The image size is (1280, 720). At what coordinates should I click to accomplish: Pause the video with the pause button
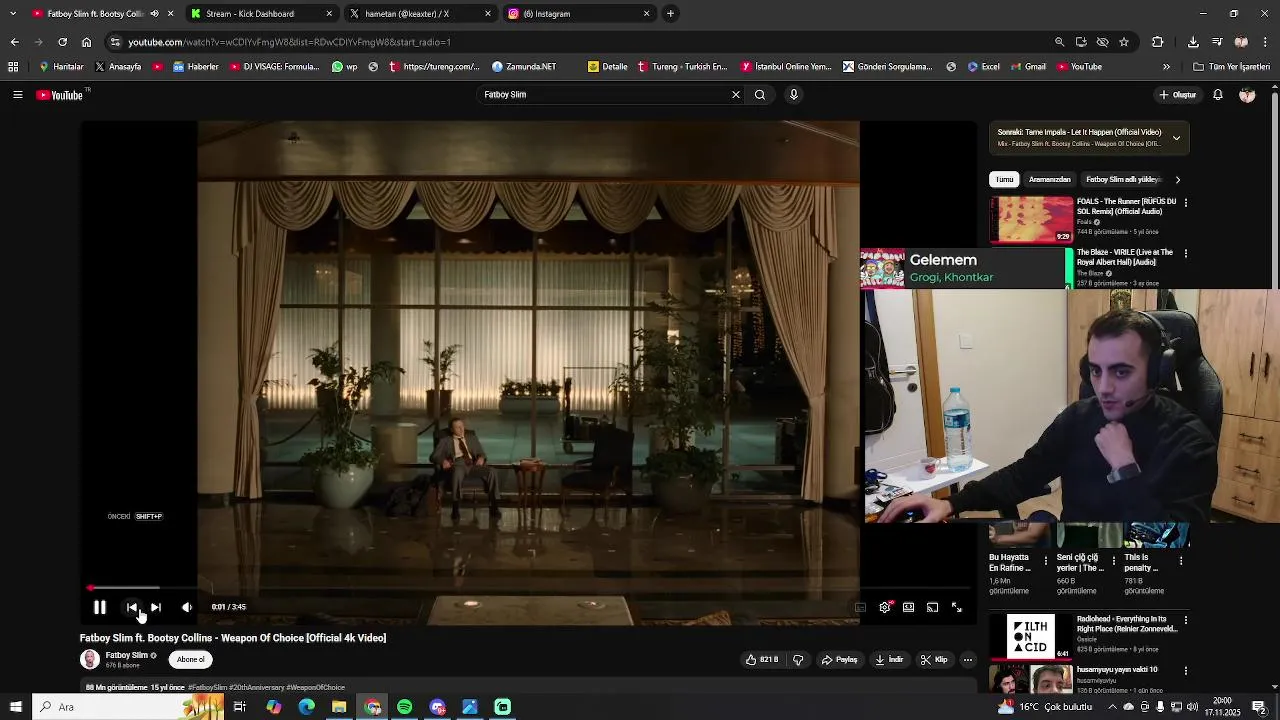[x=100, y=607]
